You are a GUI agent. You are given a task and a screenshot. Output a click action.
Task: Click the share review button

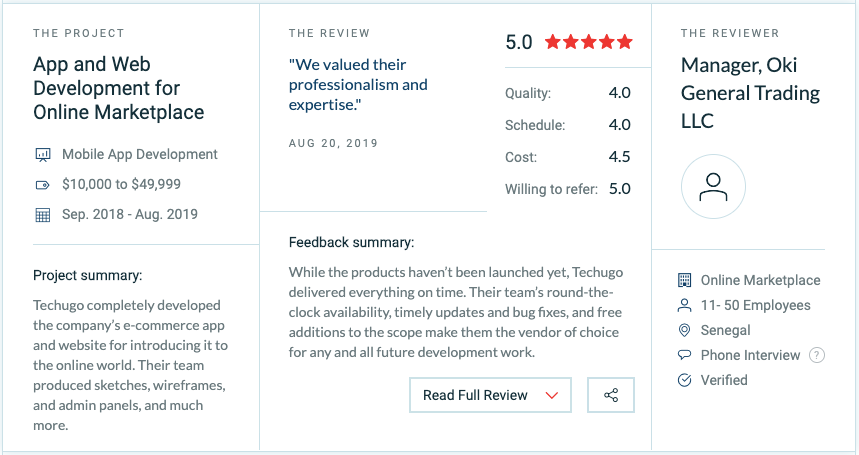(611, 395)
